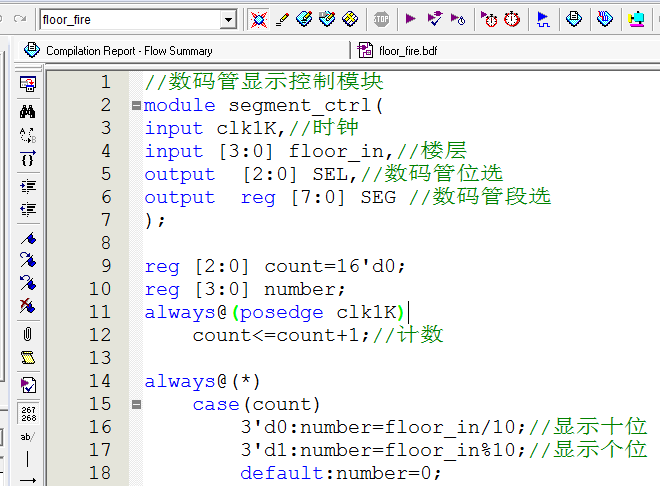Decrease indent using sidebar icon
This screenshot has height=486, width=660.
[x=28, y=209]
